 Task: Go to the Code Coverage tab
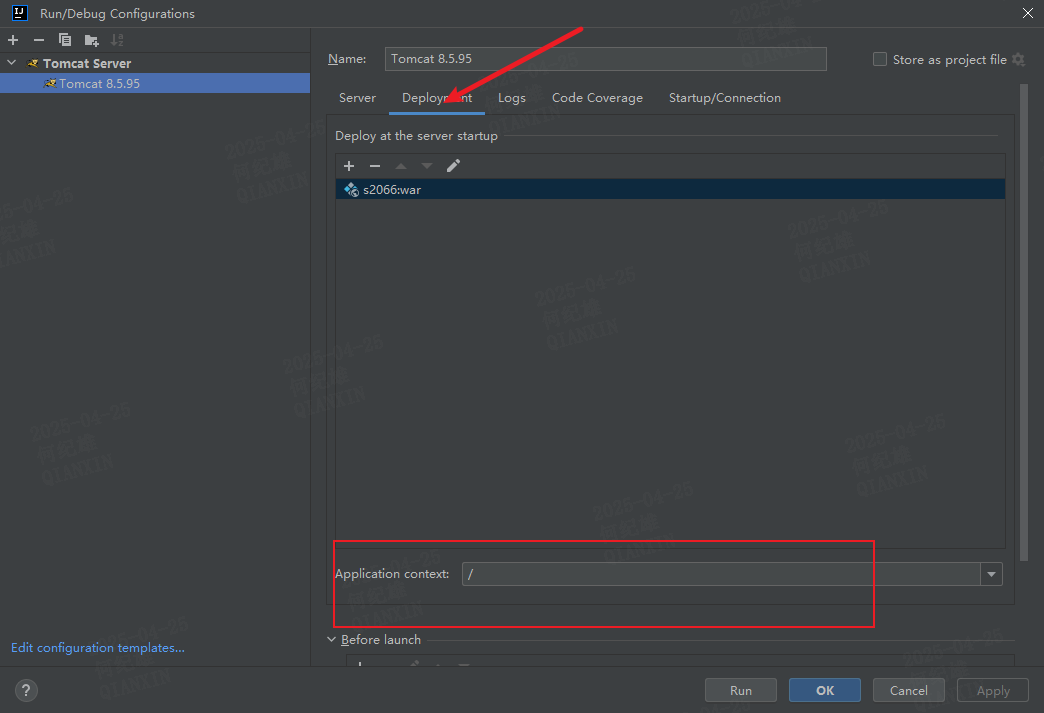(597, 98)
